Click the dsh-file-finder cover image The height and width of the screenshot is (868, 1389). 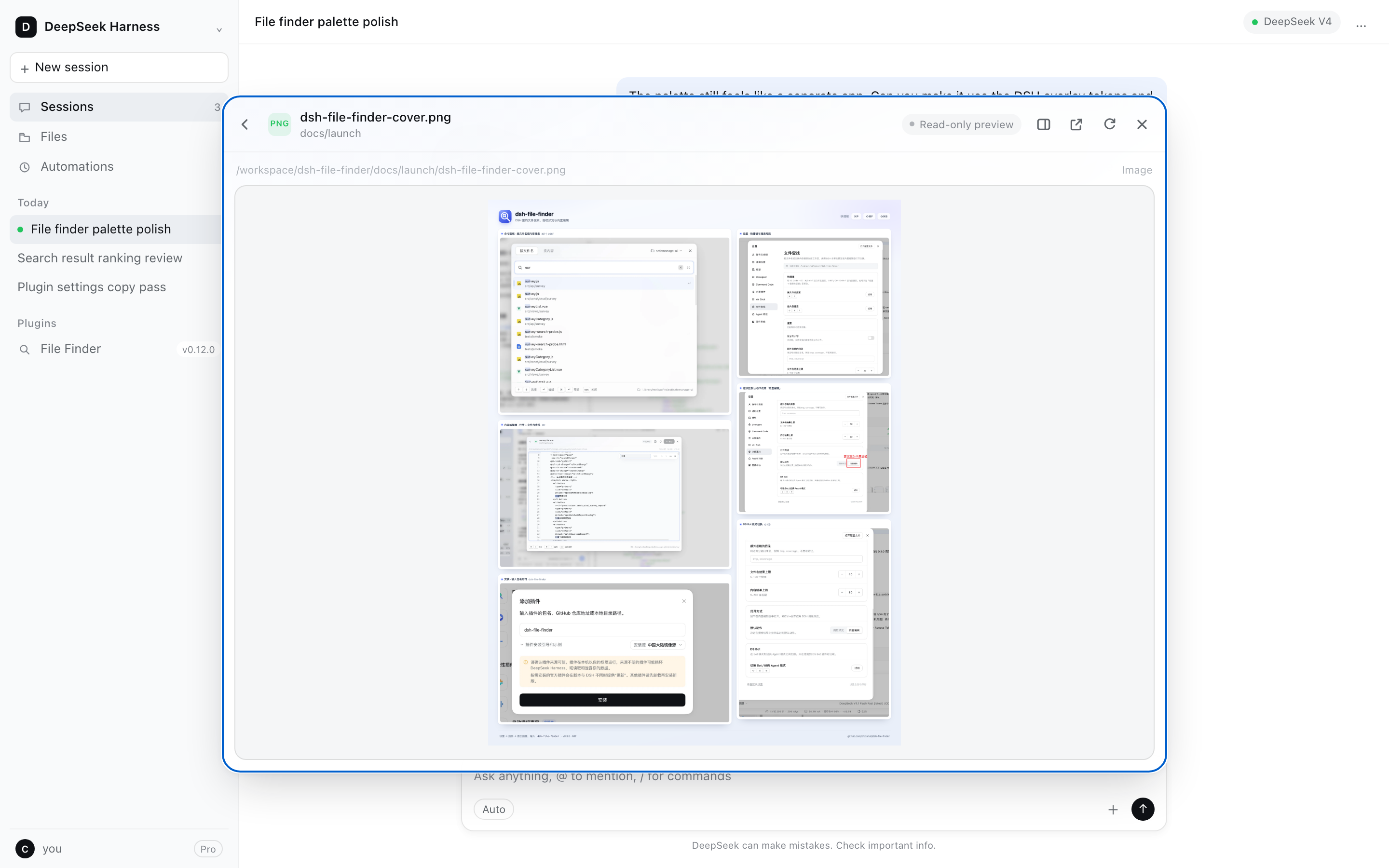[x=694, y=473]
